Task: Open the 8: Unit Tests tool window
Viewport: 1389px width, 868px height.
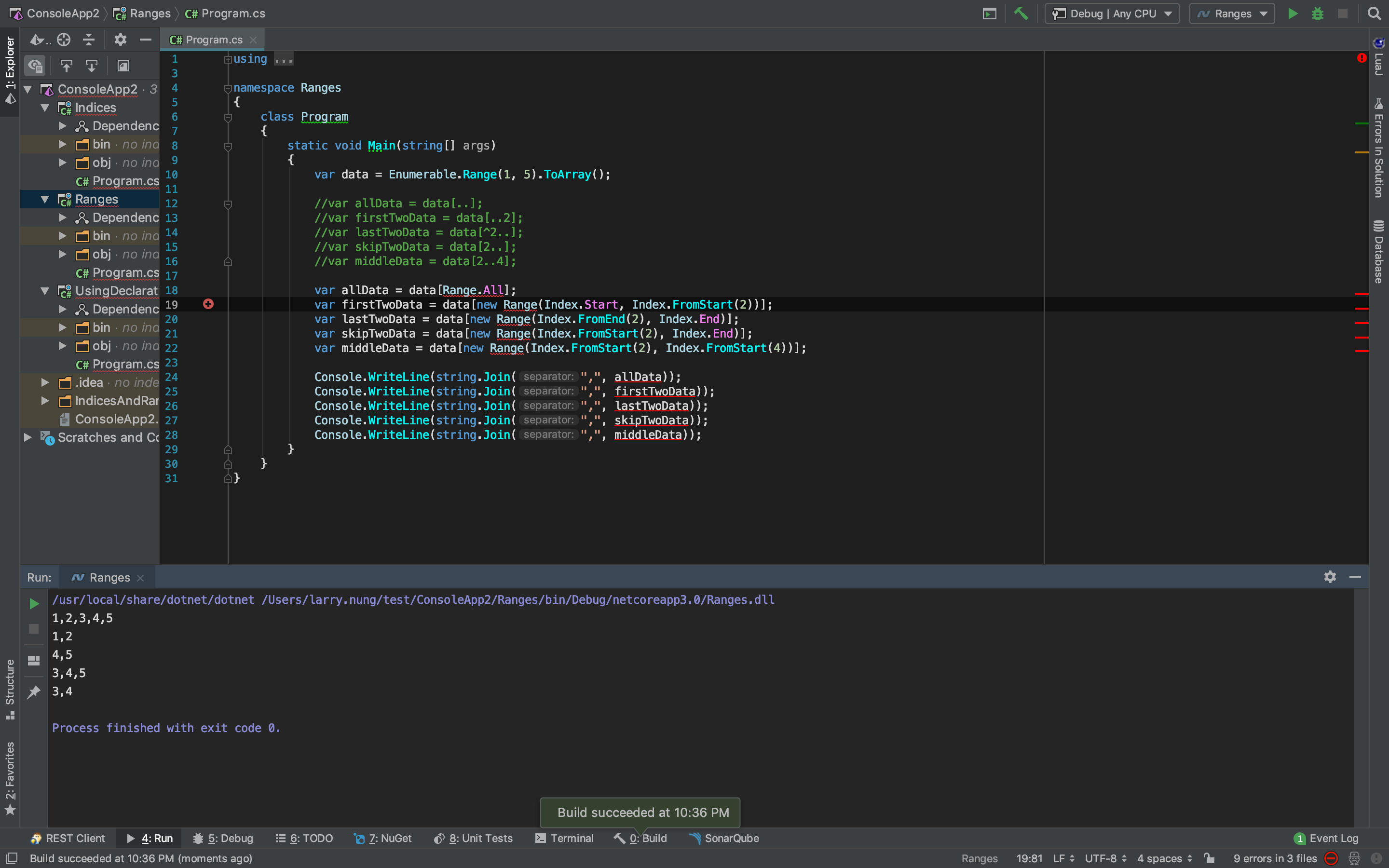Action: 473,838
